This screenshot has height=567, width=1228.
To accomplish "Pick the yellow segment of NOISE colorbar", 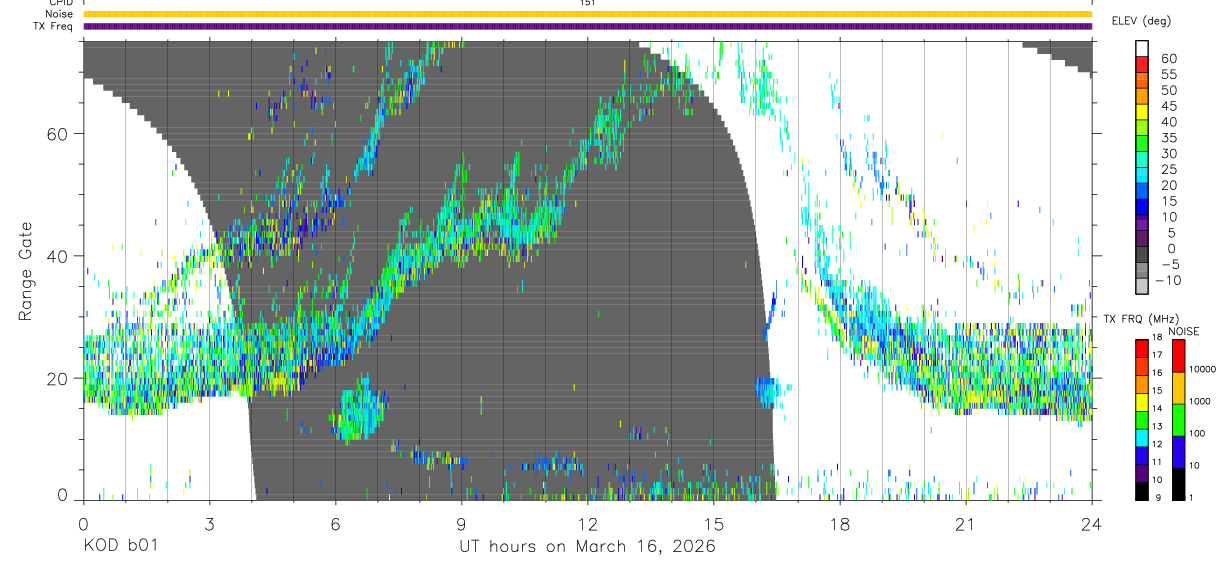I will tap(1179, 387).
